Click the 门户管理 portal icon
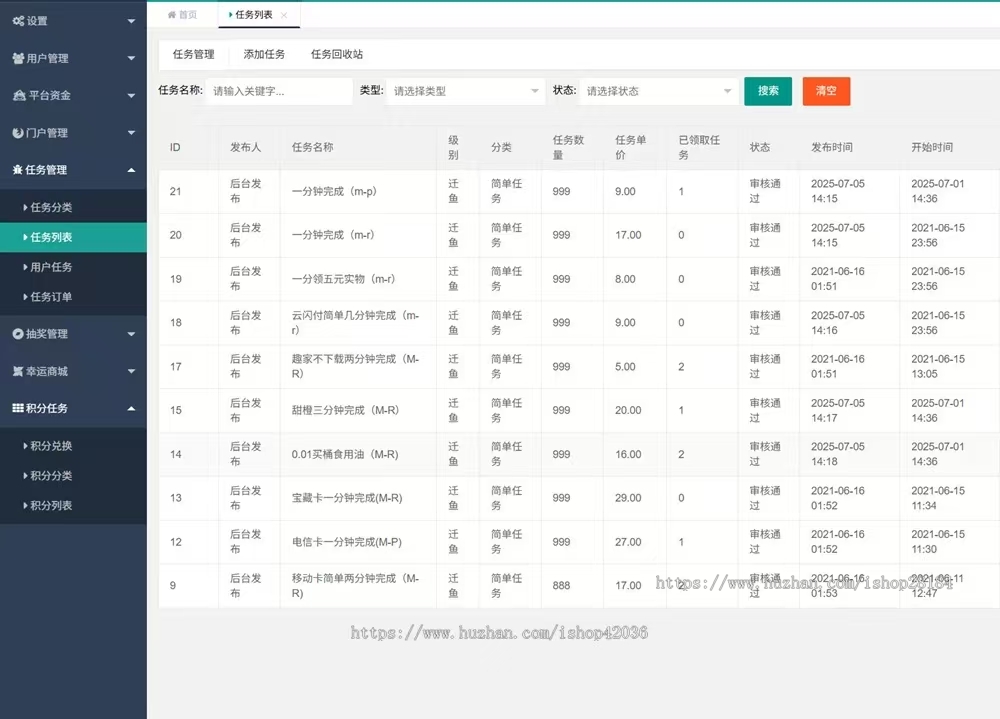This screenshot has height=719, width=1000. tap(18, 132)
